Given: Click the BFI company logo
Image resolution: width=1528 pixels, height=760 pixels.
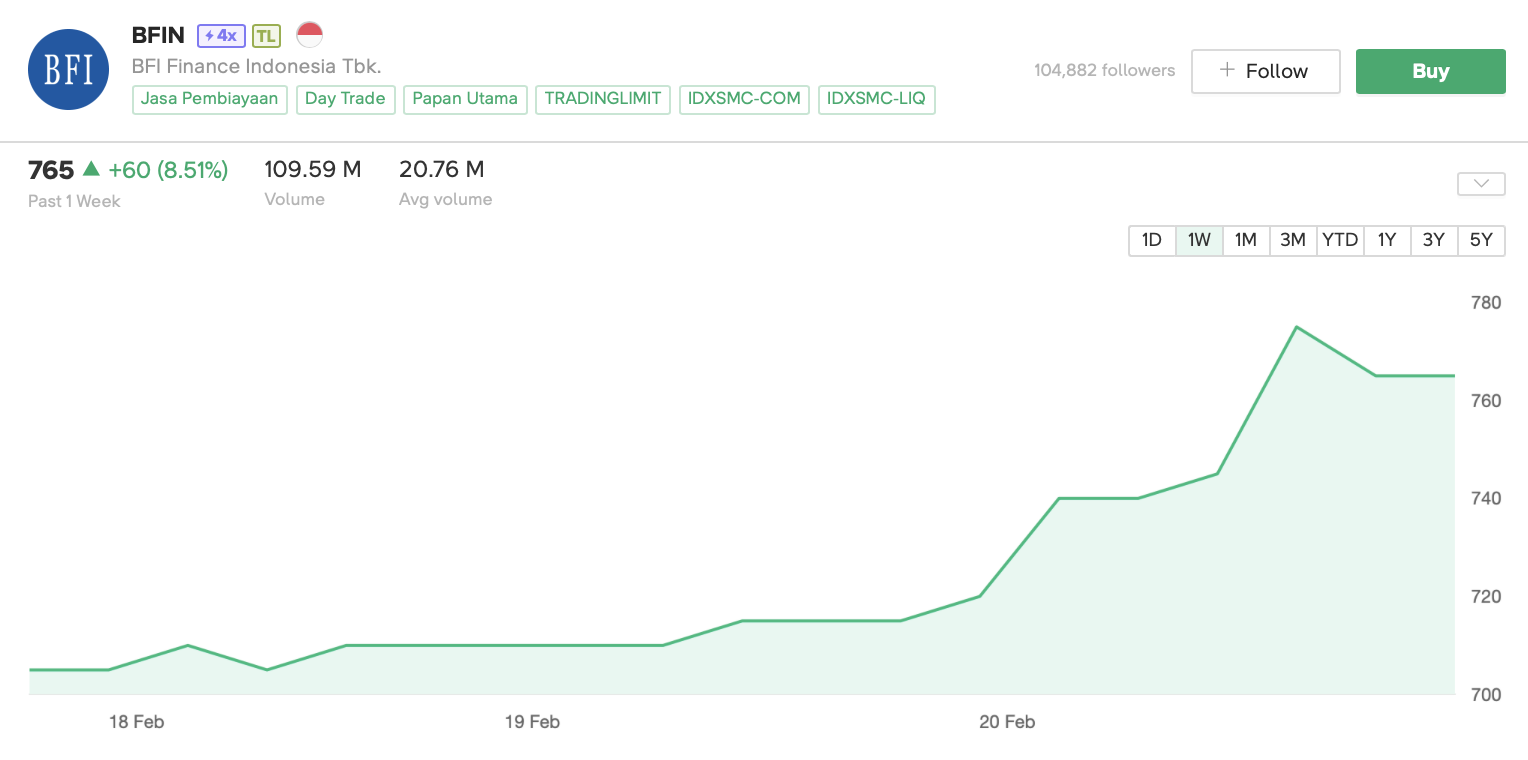Looking at the screenshot, I should (68, 70).
